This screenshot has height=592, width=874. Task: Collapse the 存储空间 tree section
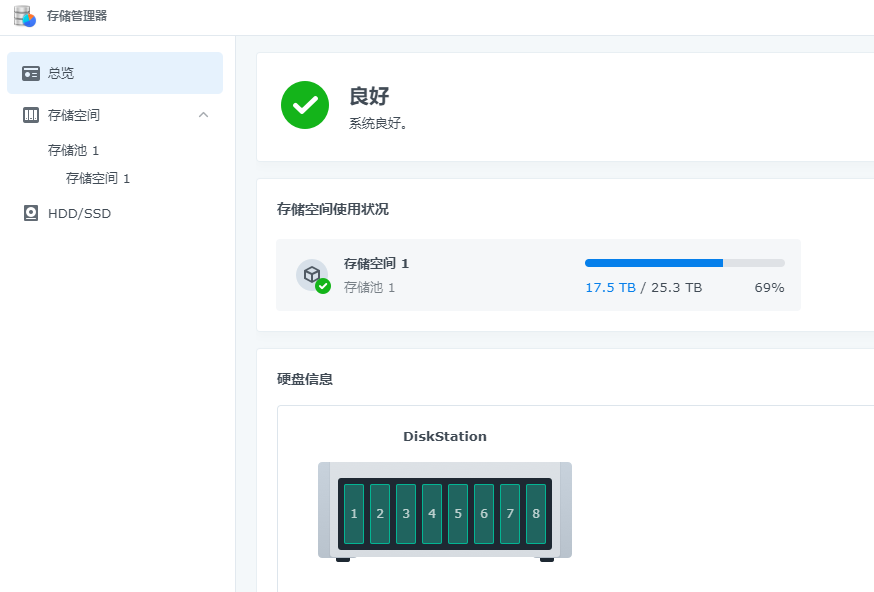[203, 115]
